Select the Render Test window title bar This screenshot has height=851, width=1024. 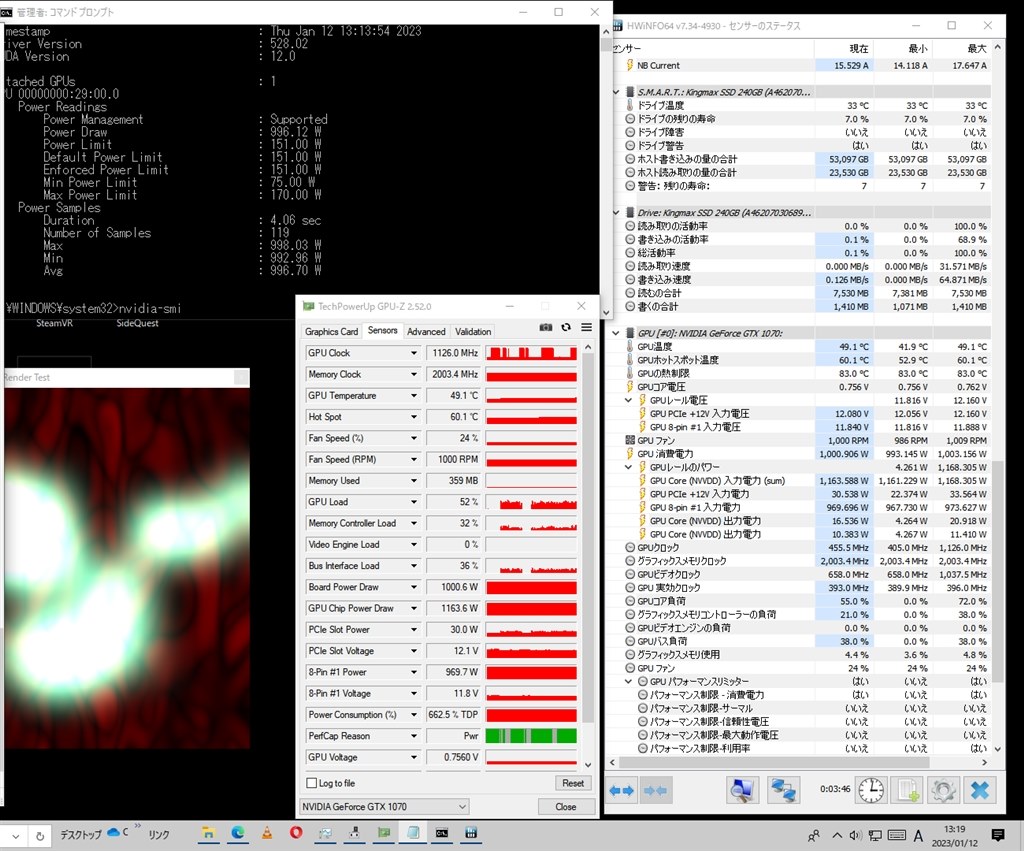(127, 377)
